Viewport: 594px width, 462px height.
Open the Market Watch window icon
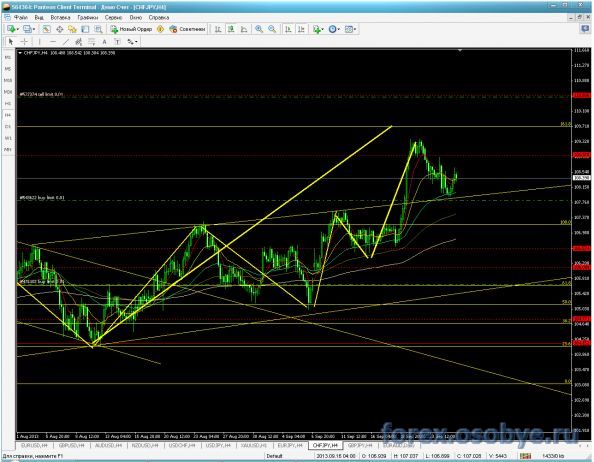tap(46, 29)
